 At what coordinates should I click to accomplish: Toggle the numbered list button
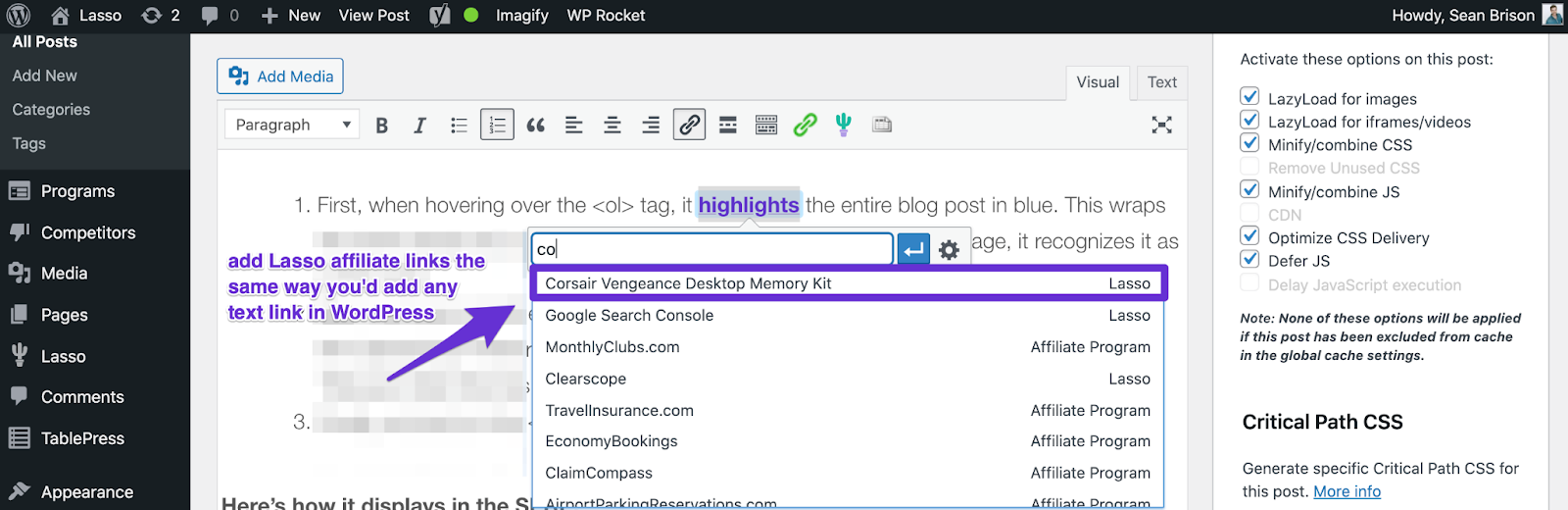[x=497, y=125]
